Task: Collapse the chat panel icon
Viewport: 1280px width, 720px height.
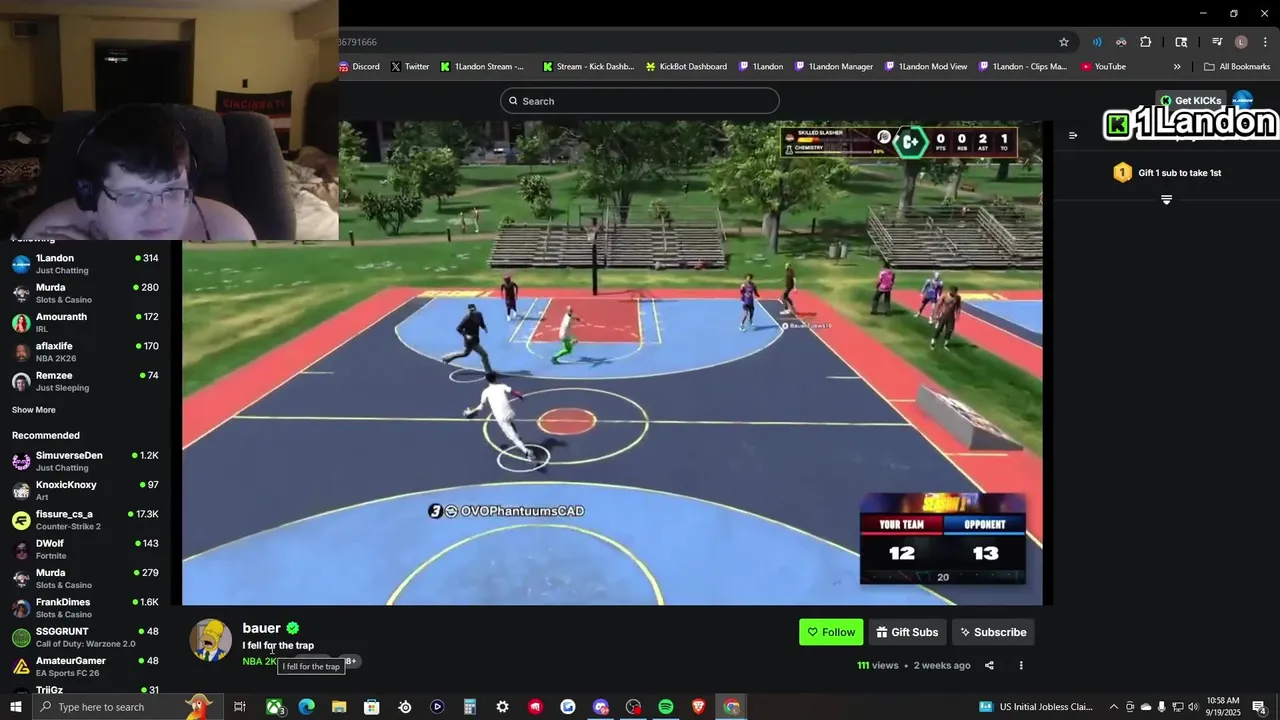Action: pos(1073,136)
